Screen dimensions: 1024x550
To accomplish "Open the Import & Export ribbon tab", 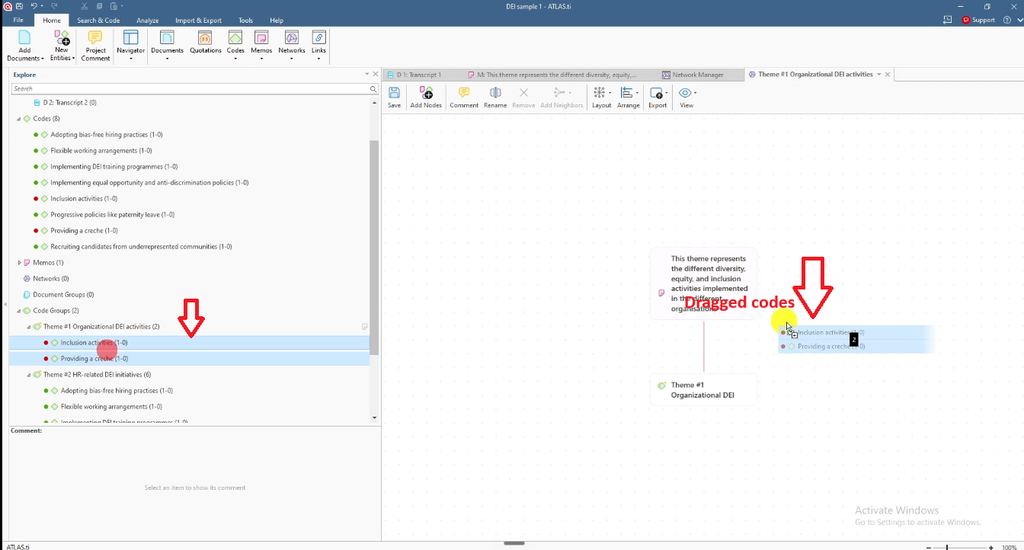I will coord(199,20).
